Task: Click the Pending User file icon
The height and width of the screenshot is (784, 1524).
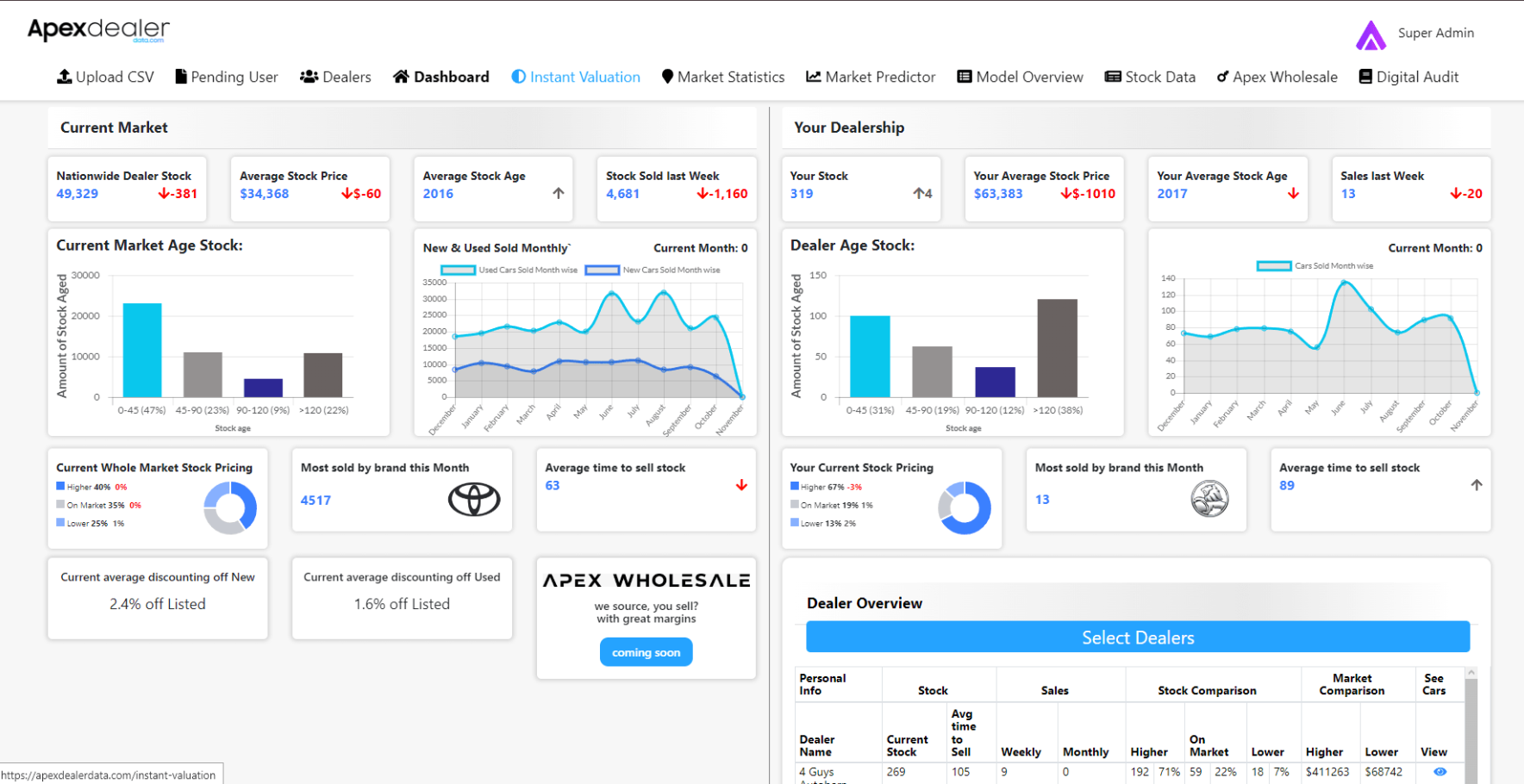Action: (x=181, y=77)
